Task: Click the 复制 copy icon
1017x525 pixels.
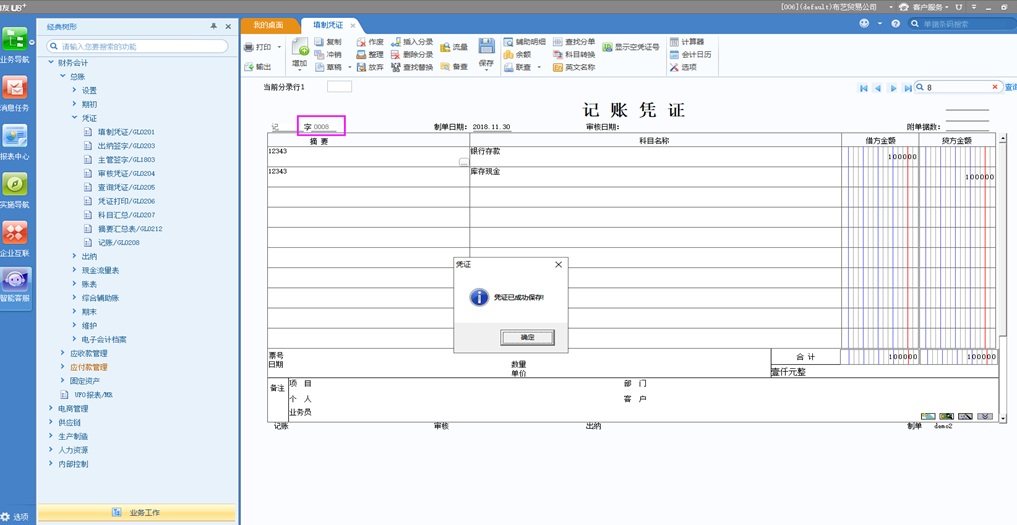Action: tap(319, 42)
